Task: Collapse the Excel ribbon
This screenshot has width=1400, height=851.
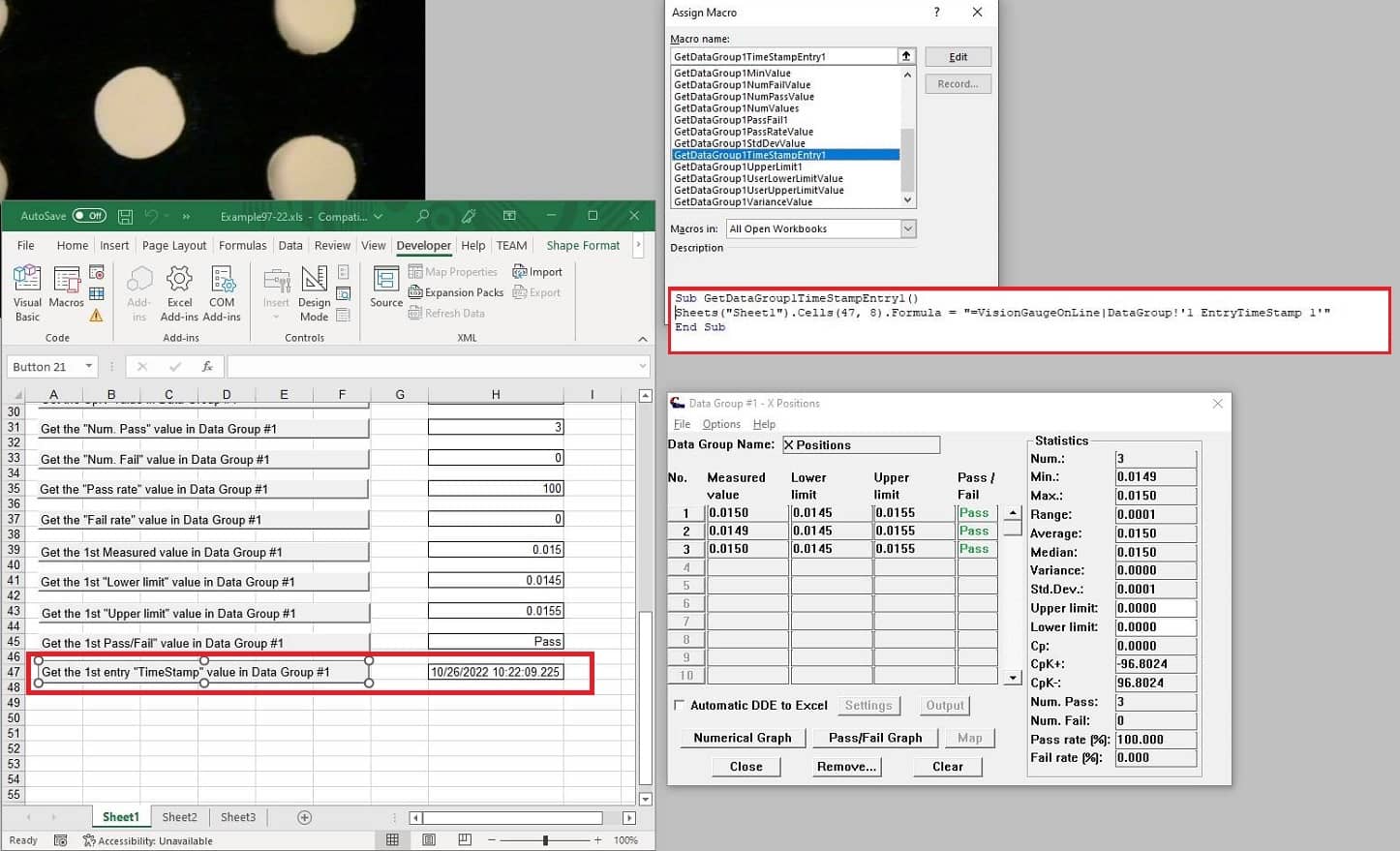Action: [642, 339]
